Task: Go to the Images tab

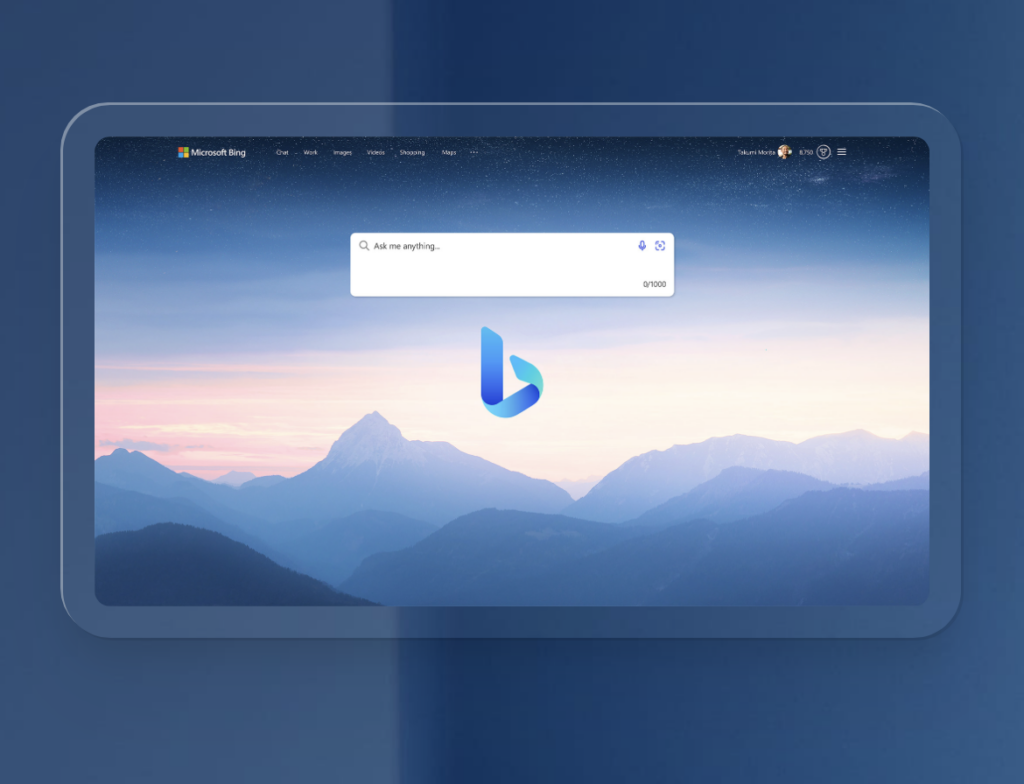Action: coord(342,152)
